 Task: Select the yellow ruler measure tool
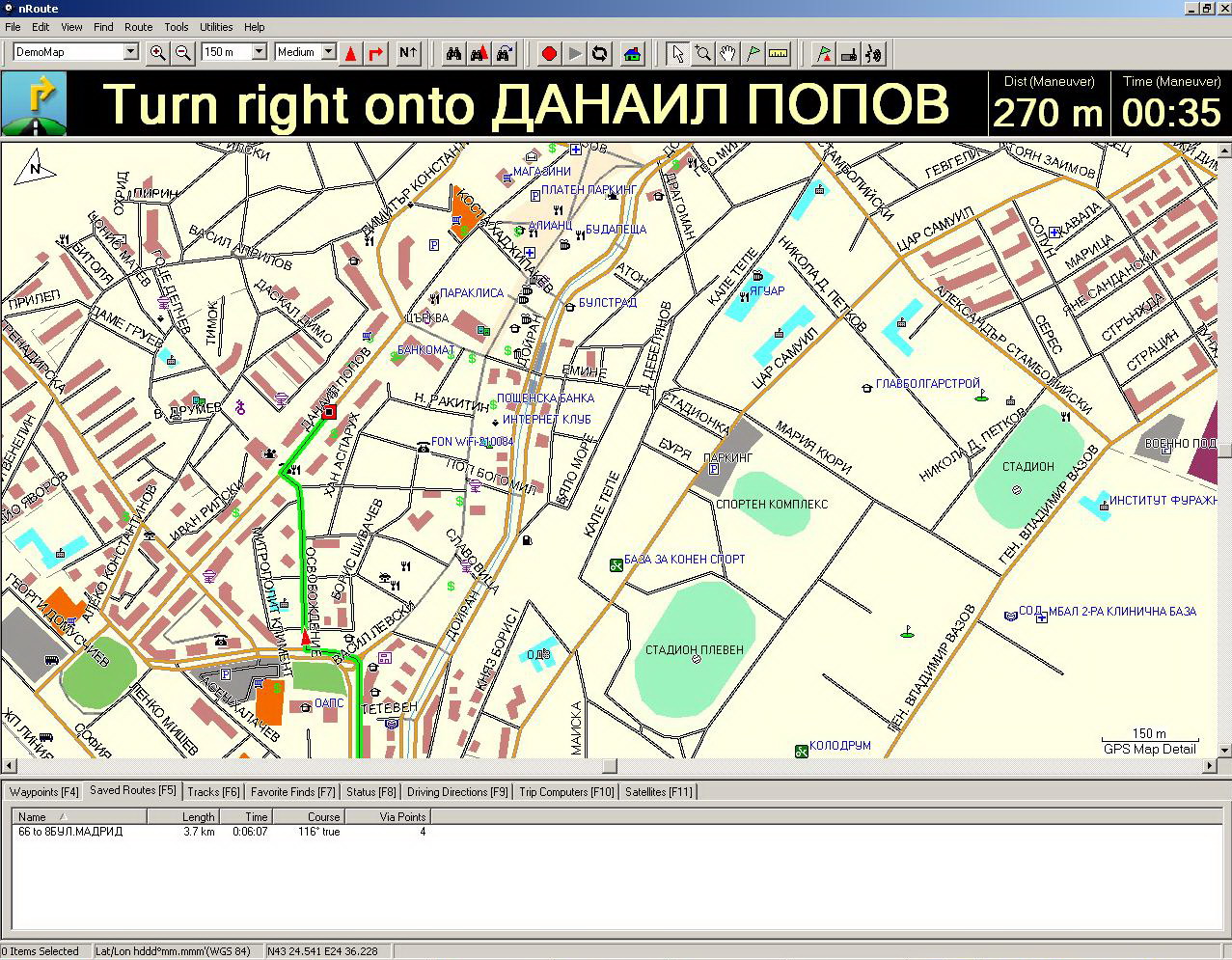pos(778,53)
